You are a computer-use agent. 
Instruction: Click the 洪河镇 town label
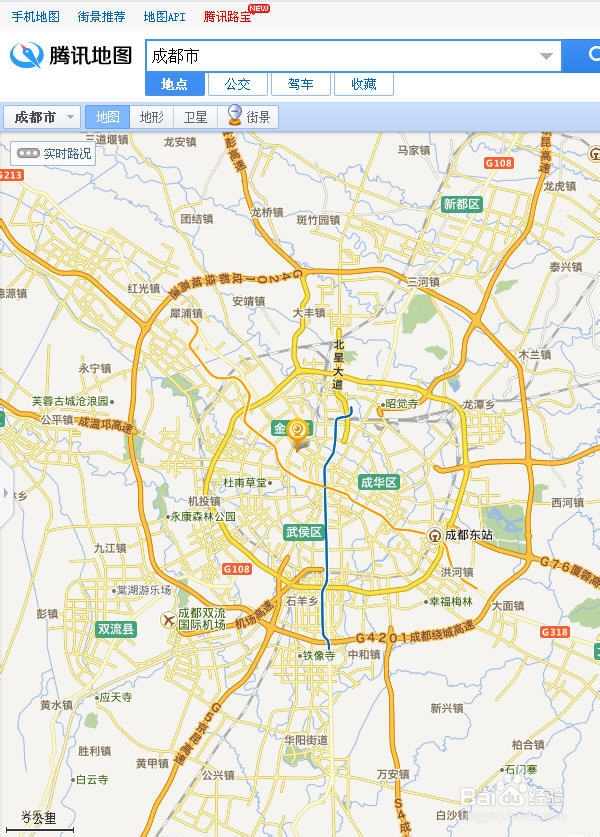[x=457, y=572]
